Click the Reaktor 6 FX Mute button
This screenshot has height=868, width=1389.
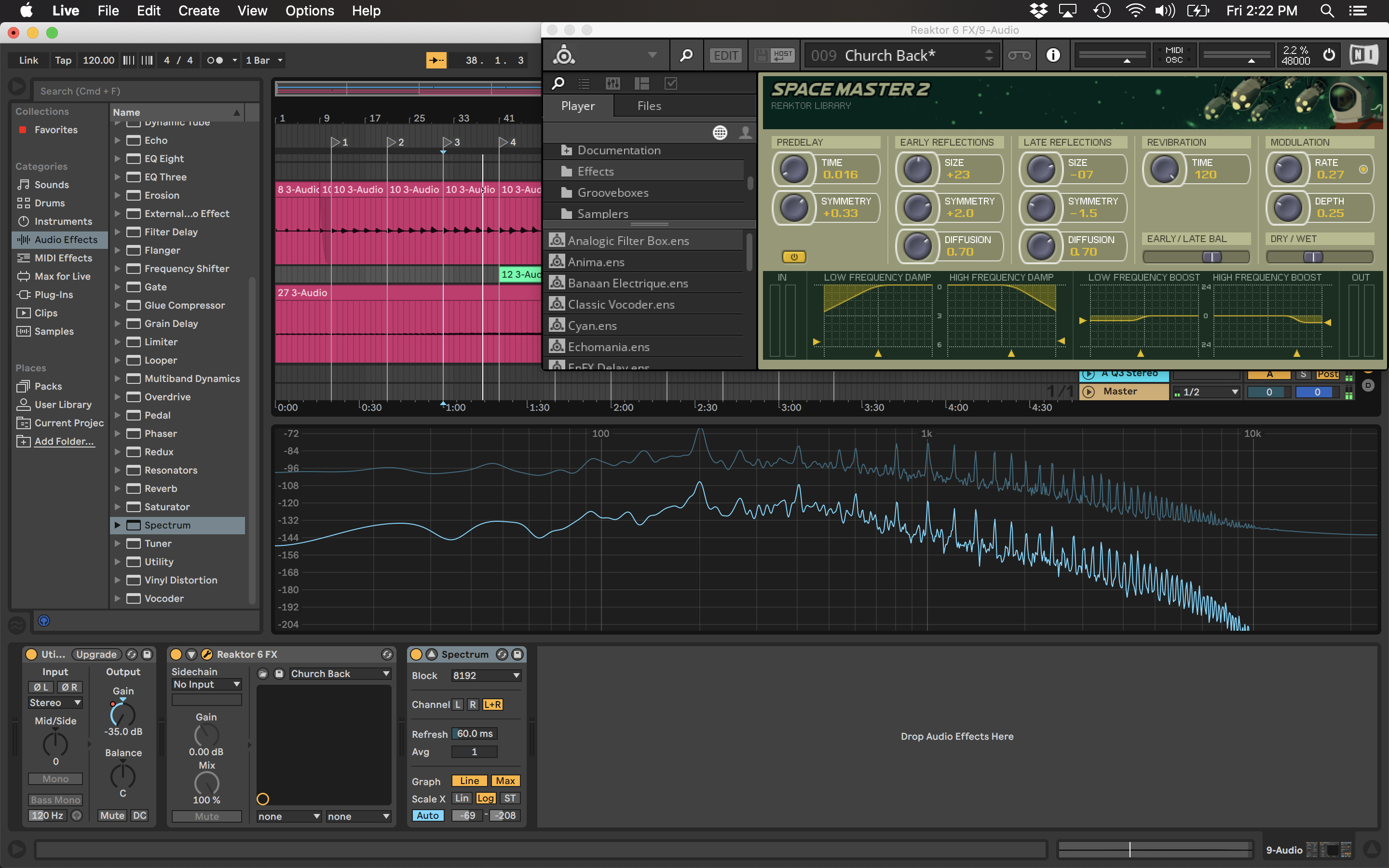point(206,816)
